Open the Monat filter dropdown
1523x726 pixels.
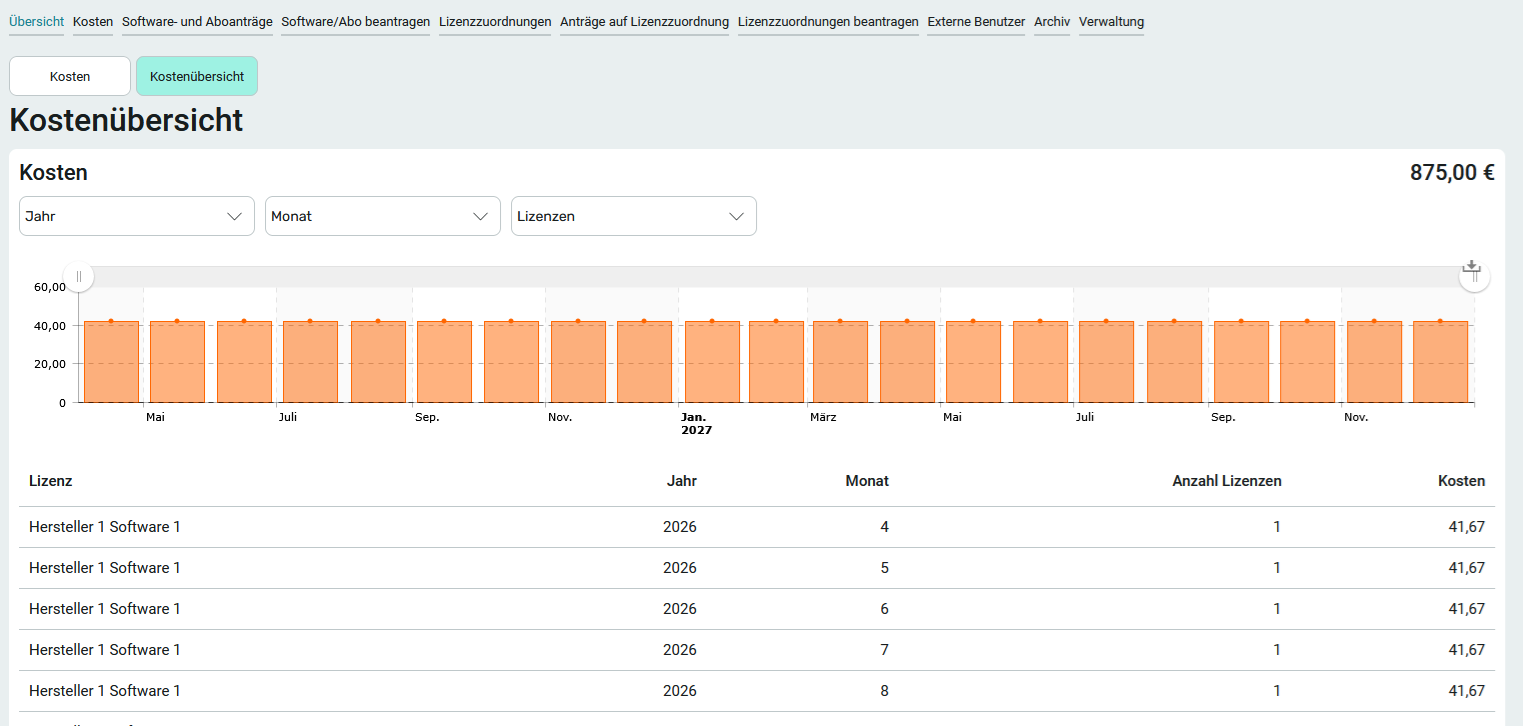[x=382, y=216]
